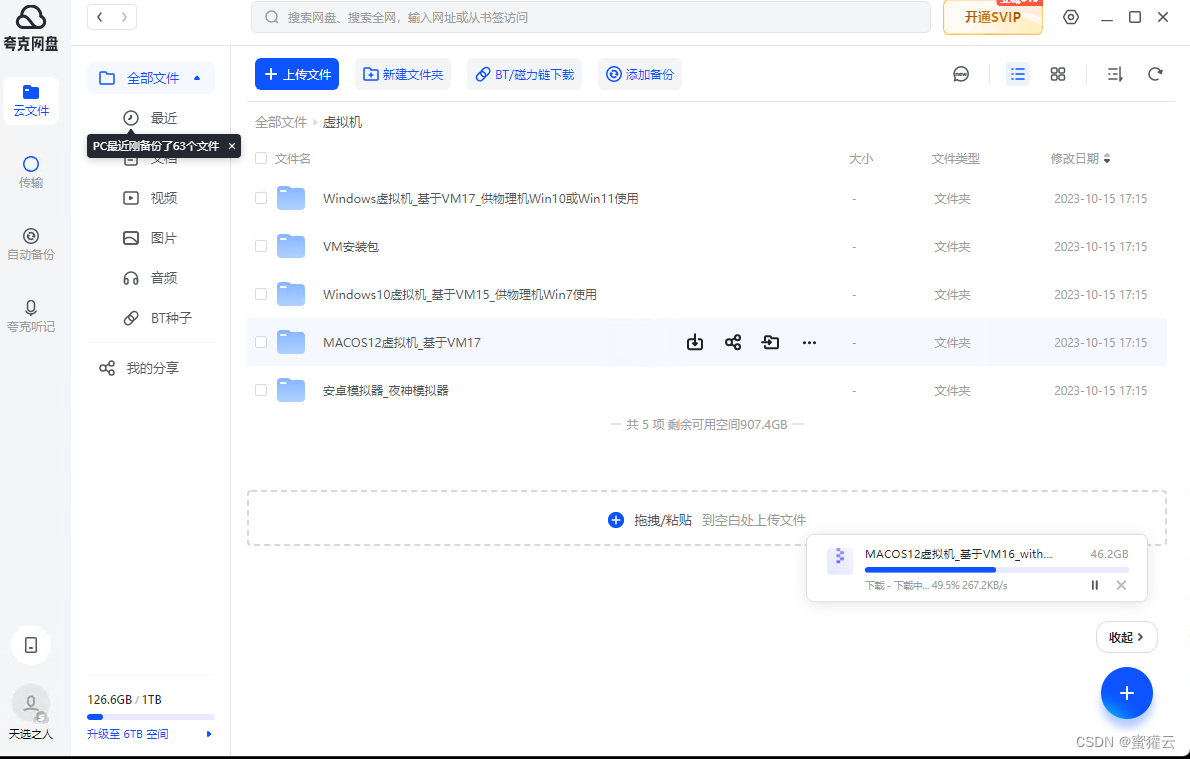
Task: Open 我的分享 my shares
Action: [x=139, y=368]
